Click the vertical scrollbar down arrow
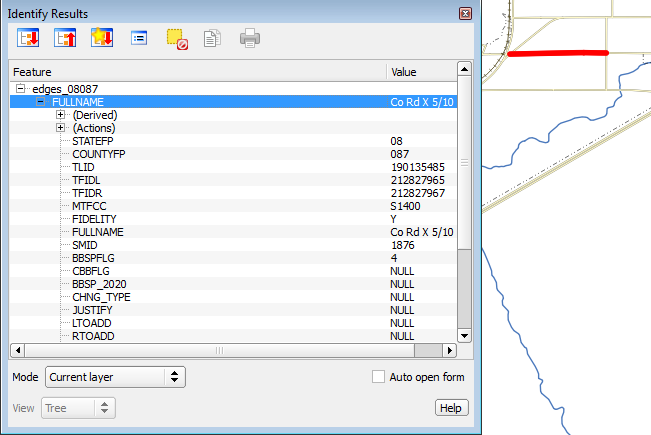This screenshot has height=435, width=651. [464, 335]
